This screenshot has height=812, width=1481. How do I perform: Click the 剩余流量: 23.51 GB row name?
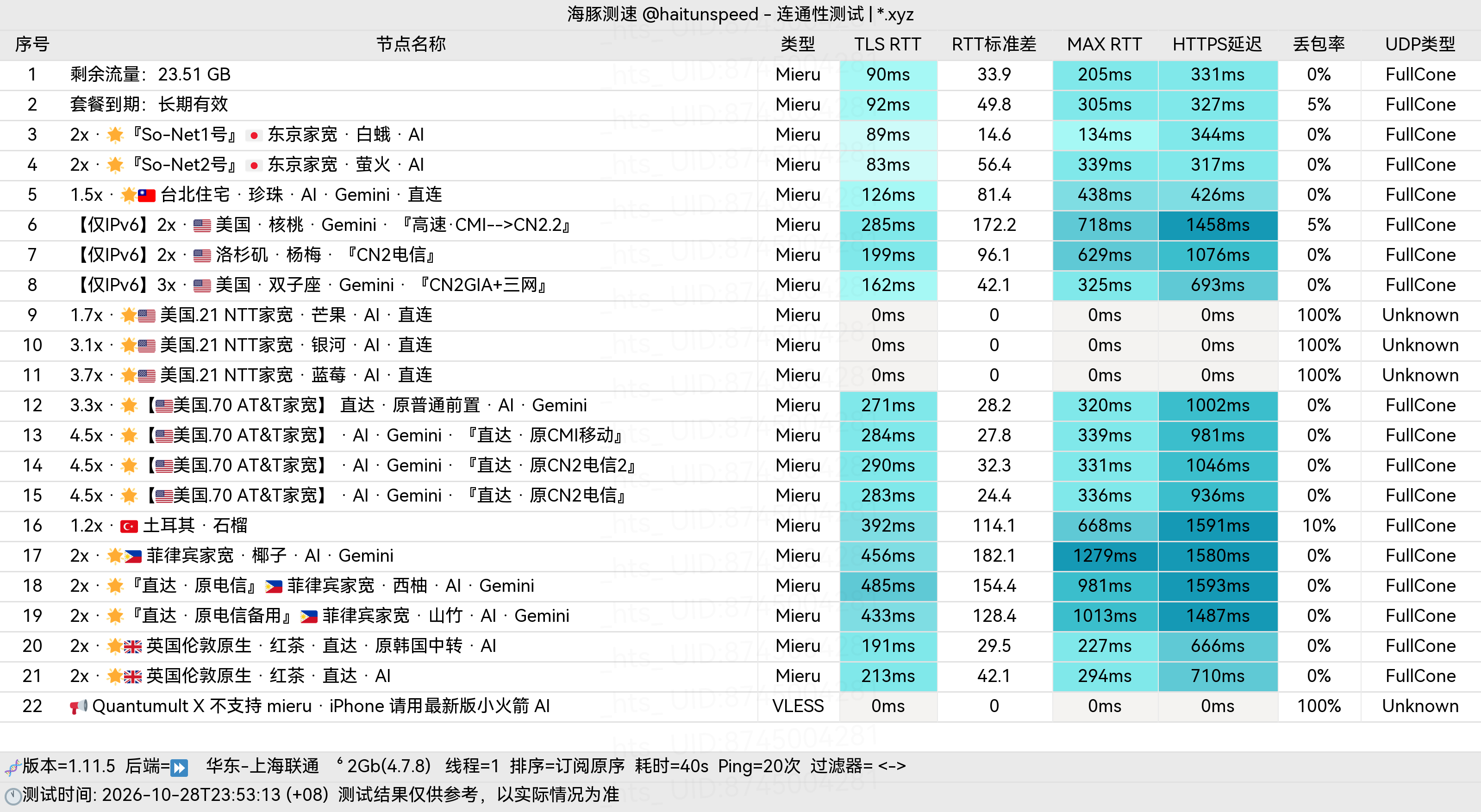point(150,74)
